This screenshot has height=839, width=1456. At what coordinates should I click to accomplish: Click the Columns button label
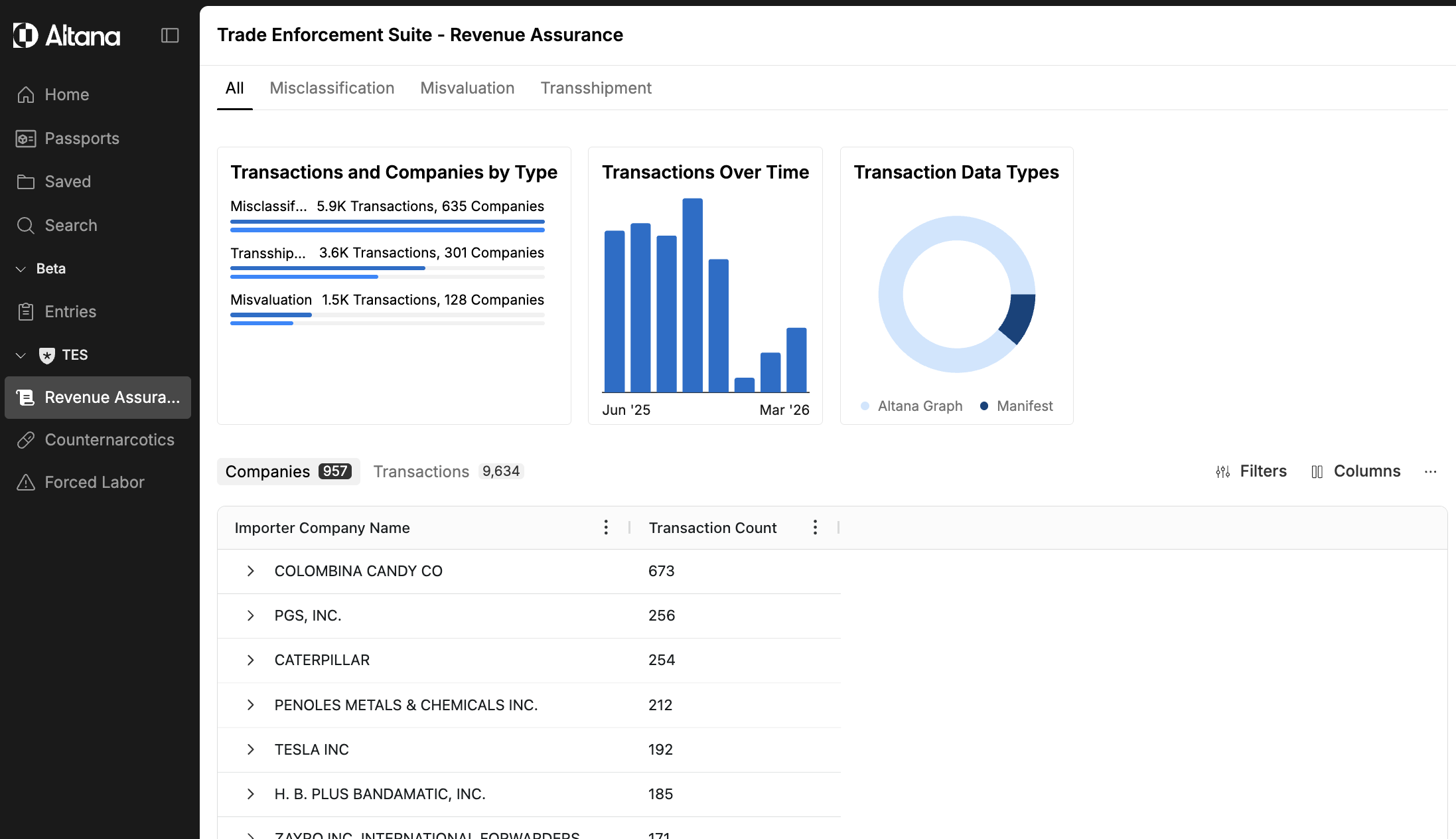pyautogui.click(x=1367, y=471)
